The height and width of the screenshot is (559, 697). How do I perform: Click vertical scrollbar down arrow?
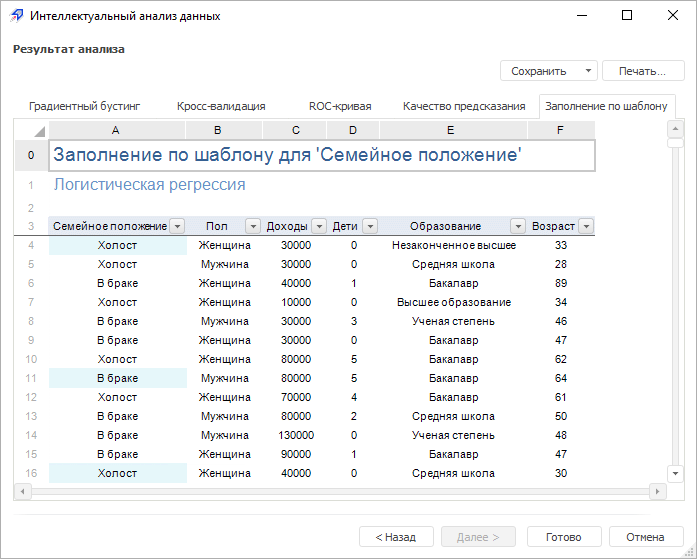(x=677, y=475)
